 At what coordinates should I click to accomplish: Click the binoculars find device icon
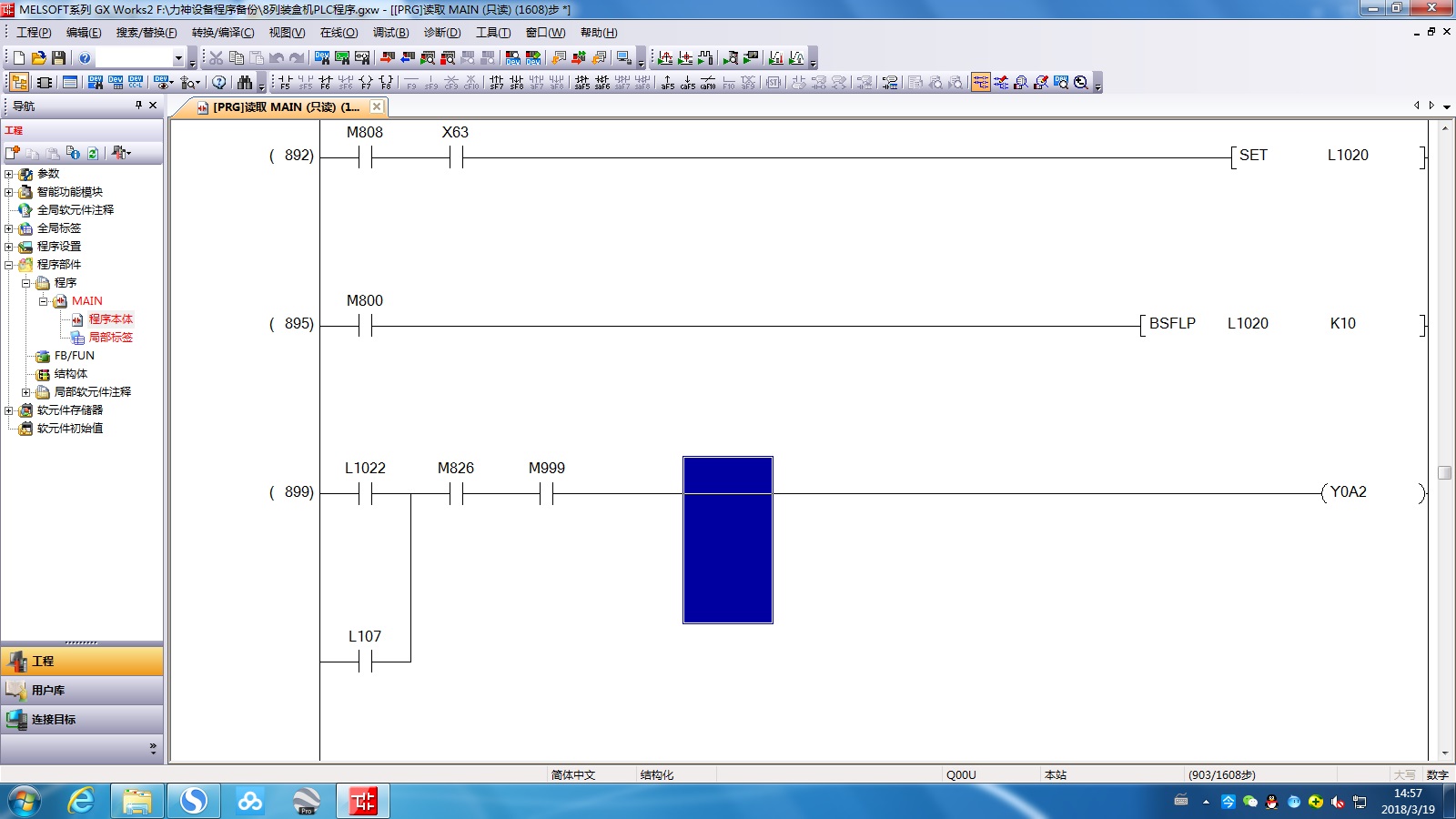(x=244, y=83)
